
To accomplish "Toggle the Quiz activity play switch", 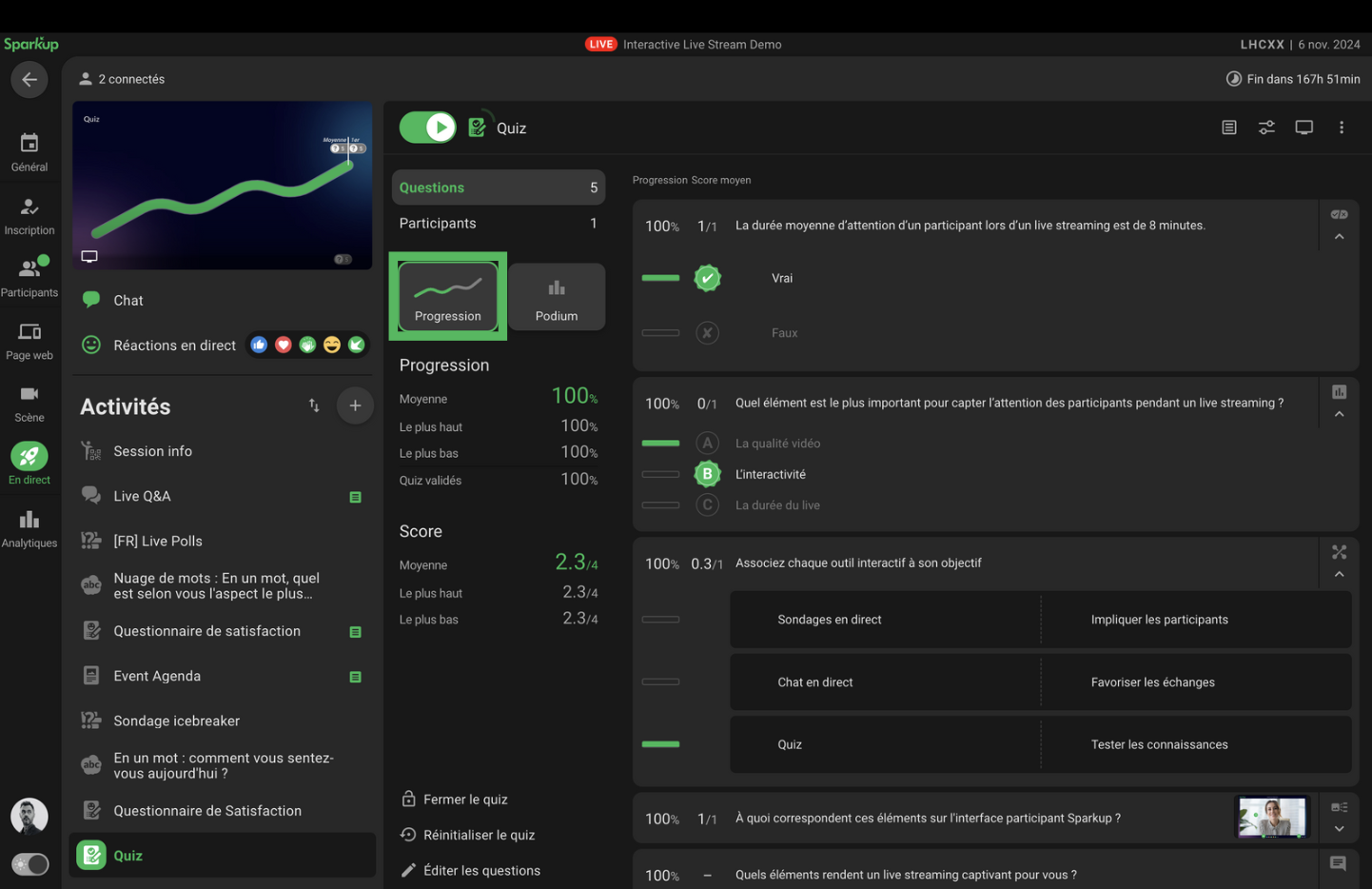I will [x=428, y=128].
